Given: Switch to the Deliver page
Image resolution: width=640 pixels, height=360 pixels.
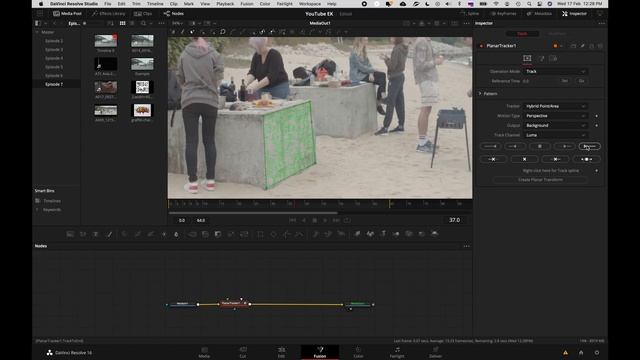Looking at the screenshot, I should pos(435,352).
